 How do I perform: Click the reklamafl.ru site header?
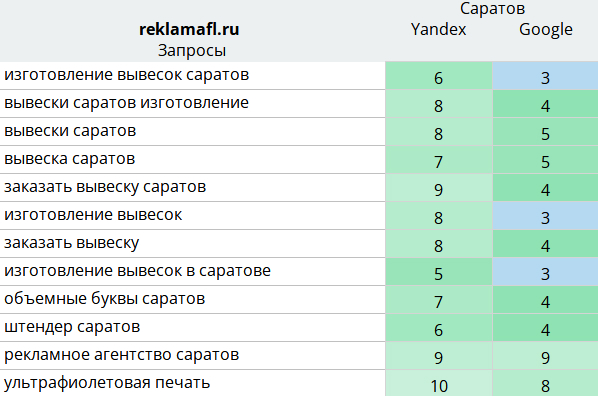[189, 29]
